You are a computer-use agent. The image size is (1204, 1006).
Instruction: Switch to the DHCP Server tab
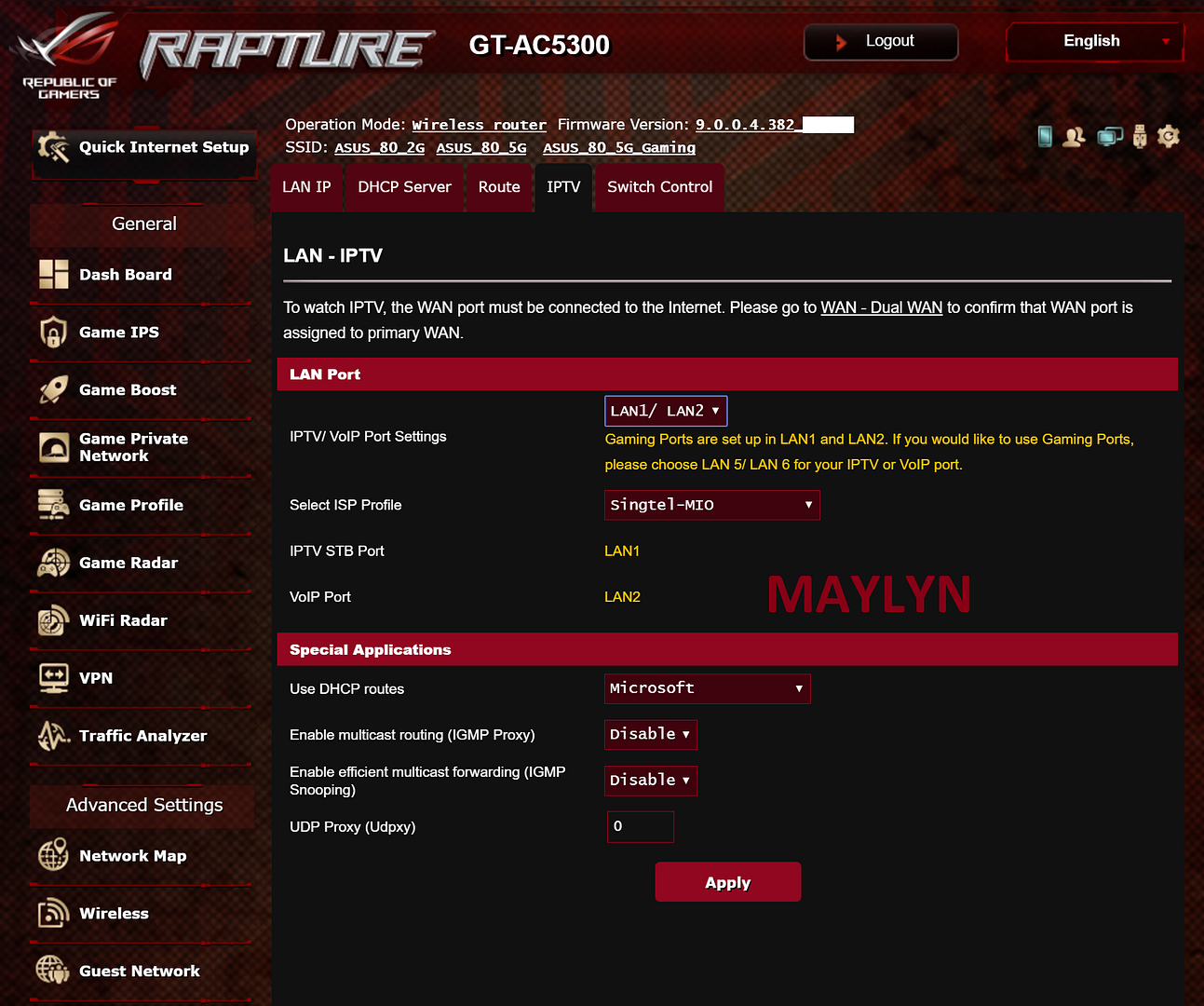(404, 187)
